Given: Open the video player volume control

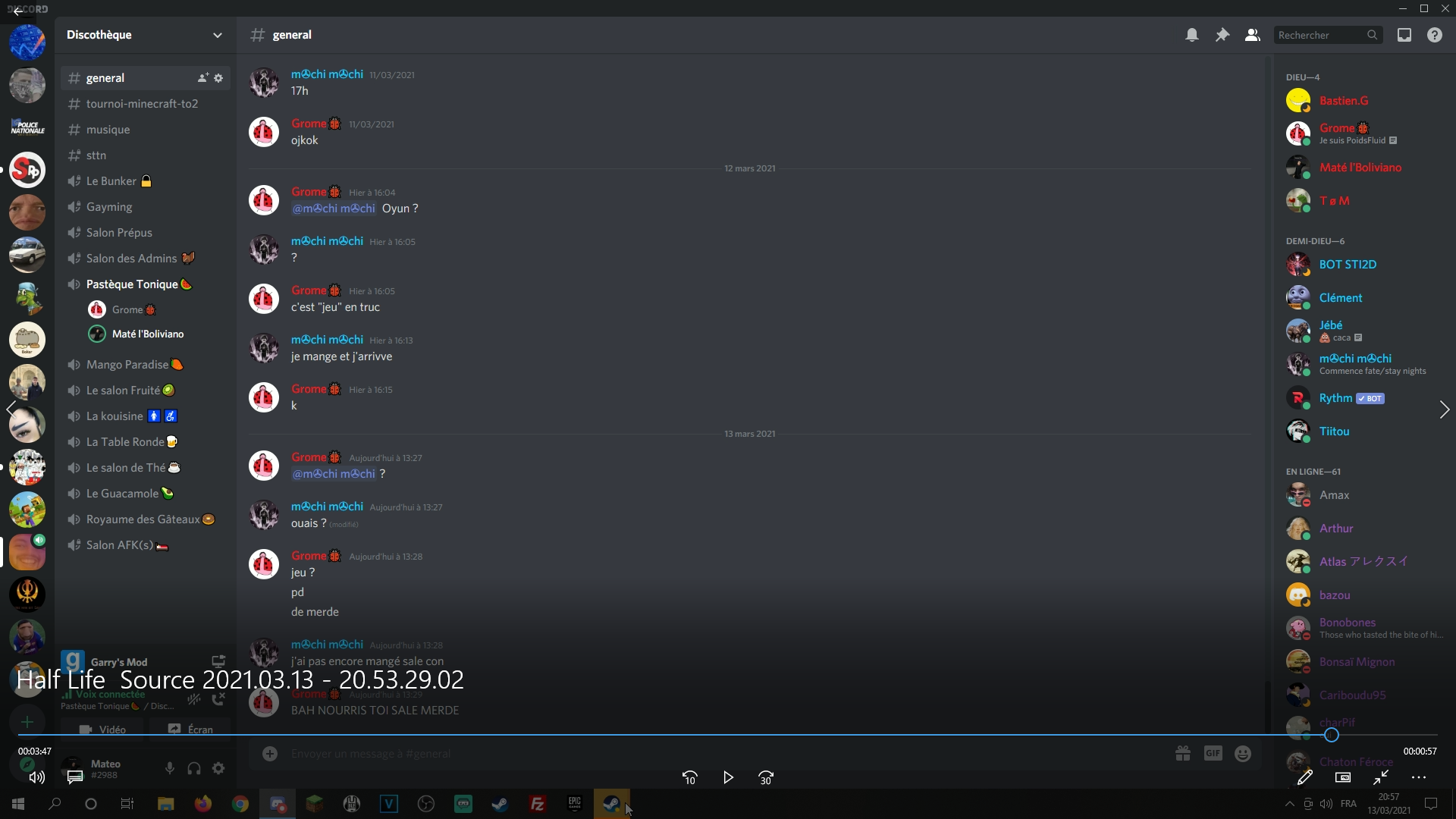Looking at the screenshot, I should (36, 777).
